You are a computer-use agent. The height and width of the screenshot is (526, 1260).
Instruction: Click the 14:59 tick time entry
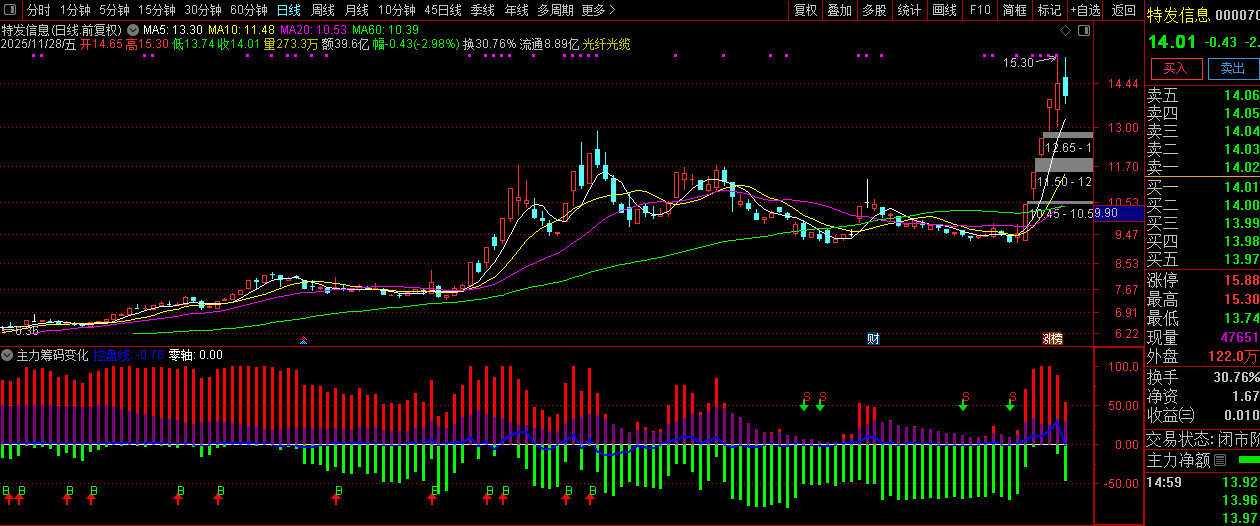pyautogui.click(x=1162, y=482)
